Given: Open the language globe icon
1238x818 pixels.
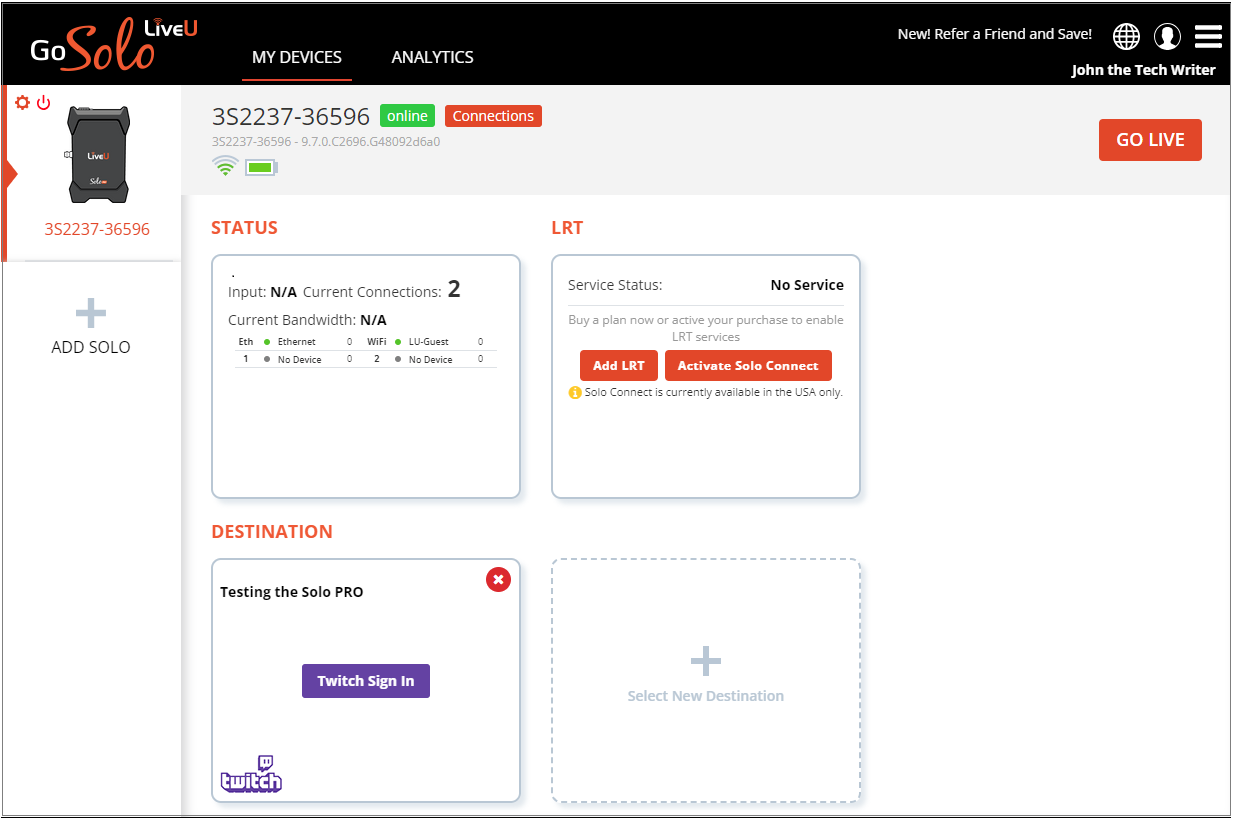Looking at the screenshot, I should (x=1127, y=36).
